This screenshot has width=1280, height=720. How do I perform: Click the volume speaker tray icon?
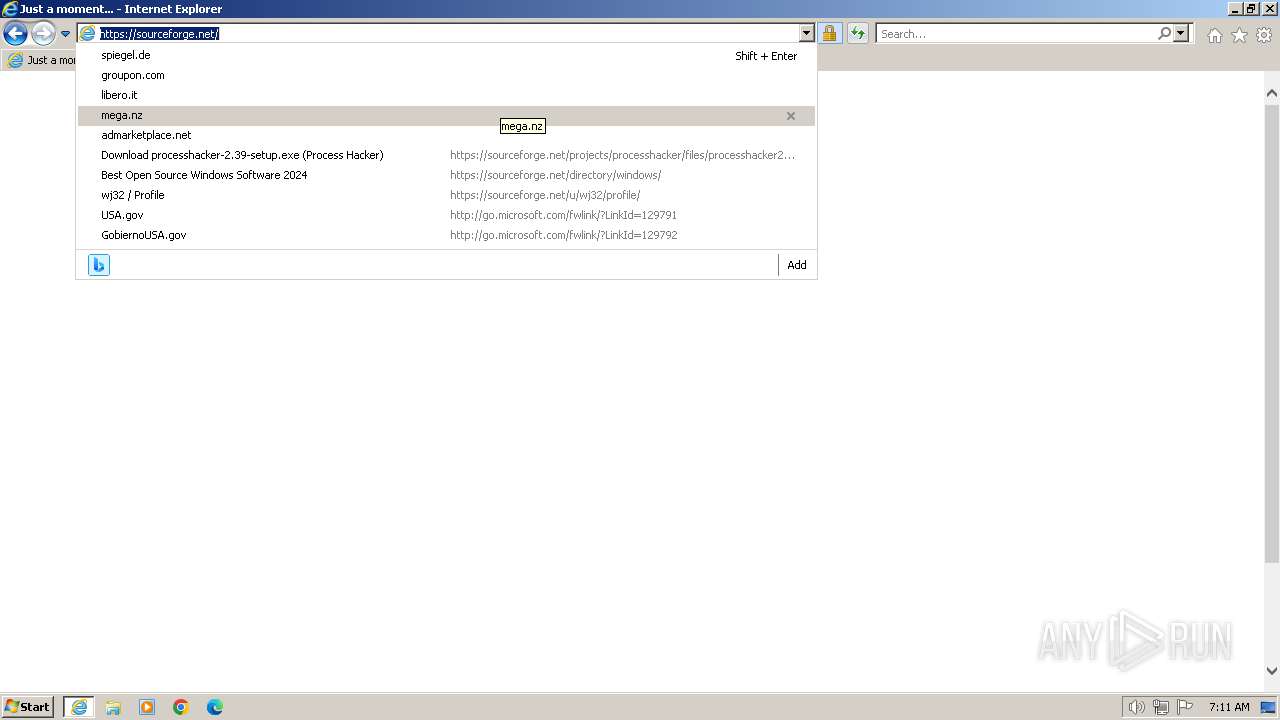pos(1137,707)
